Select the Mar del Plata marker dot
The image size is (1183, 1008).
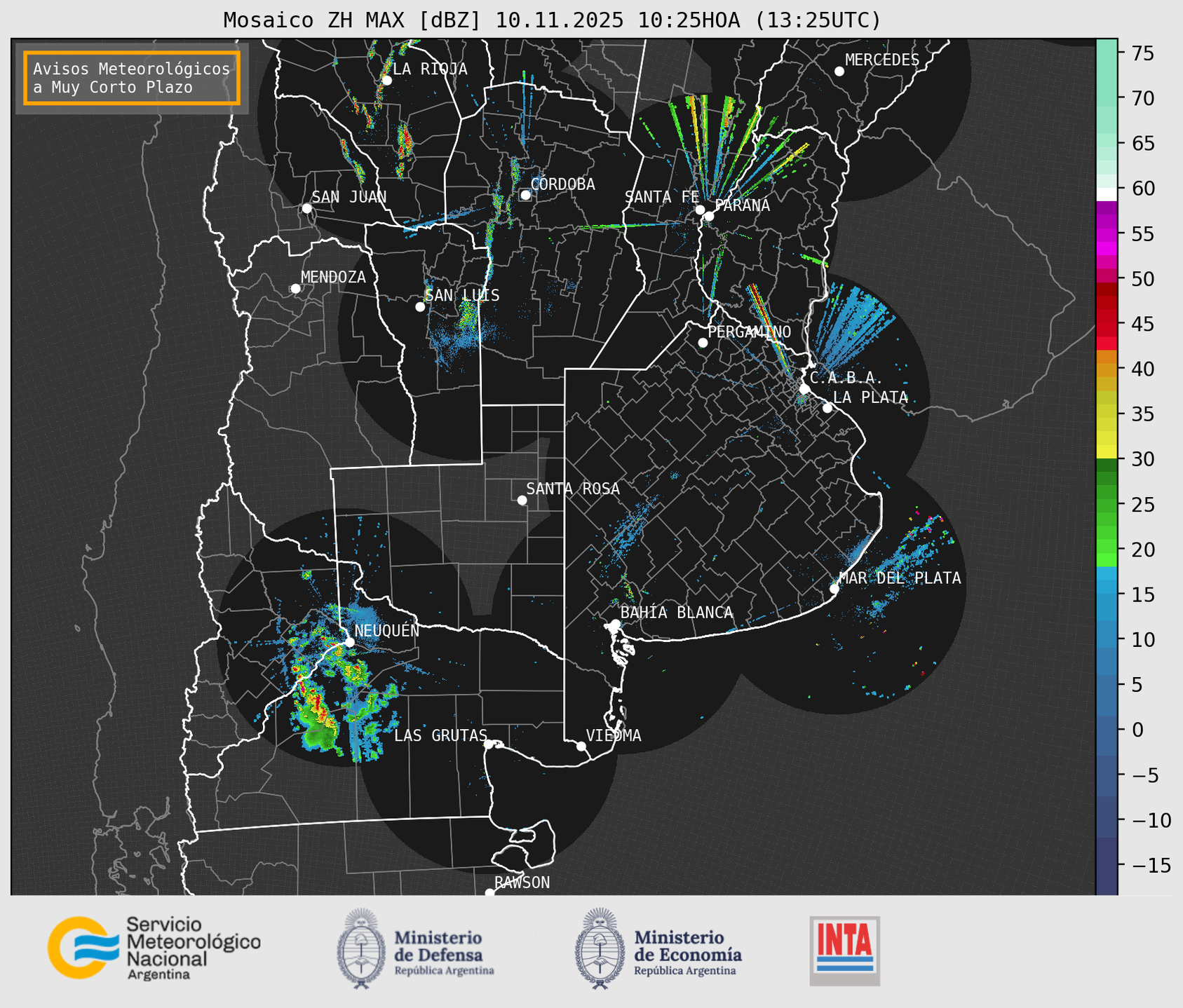834,589
